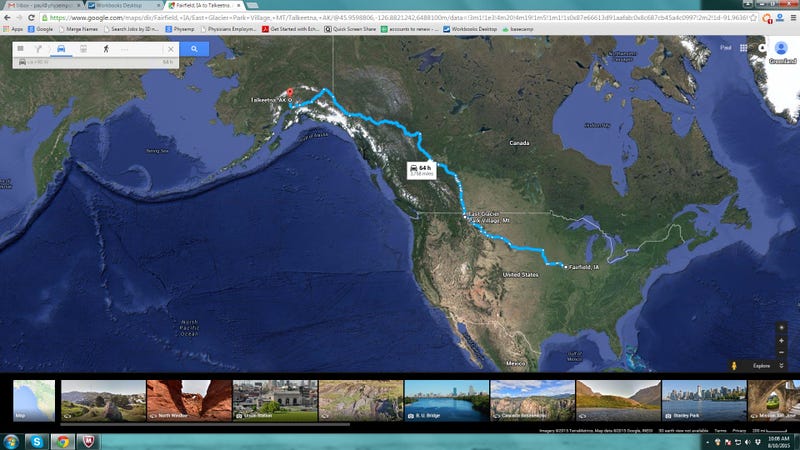800x450 pixels.
Task: Choose the walking directions icon
Action: 106,49
